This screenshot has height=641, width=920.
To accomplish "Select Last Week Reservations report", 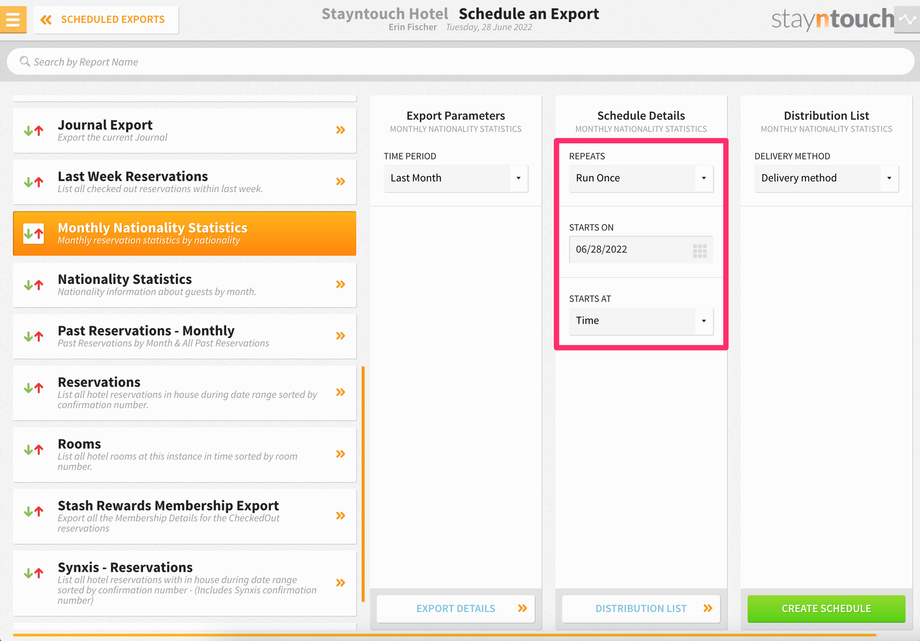I will [184, 182].
